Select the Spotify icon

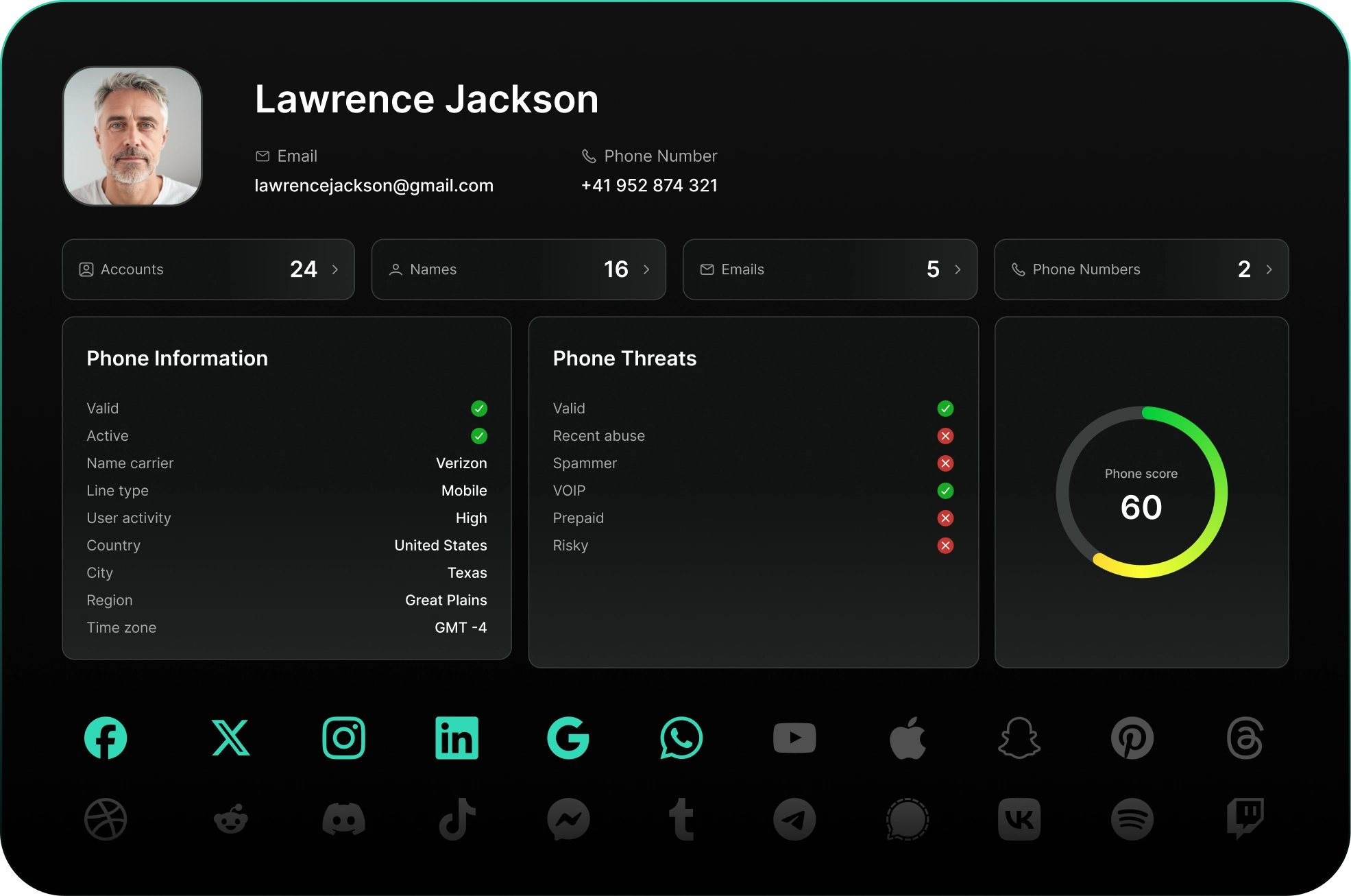1132,819
